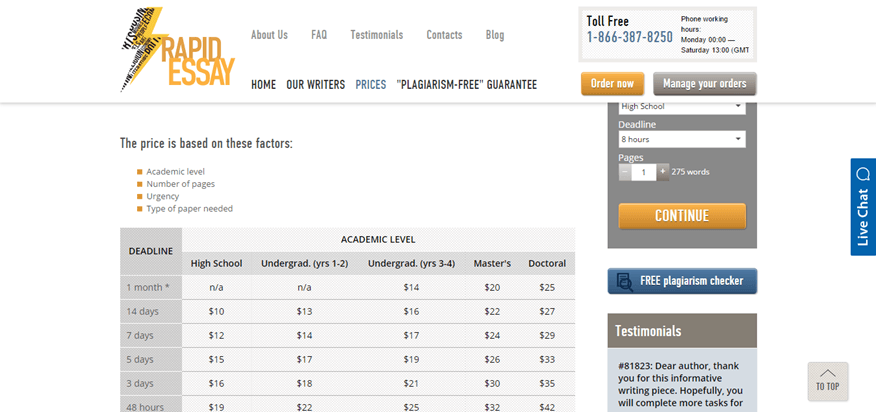Click the ACADEMIC LEVEL table header

click(378, 240)
